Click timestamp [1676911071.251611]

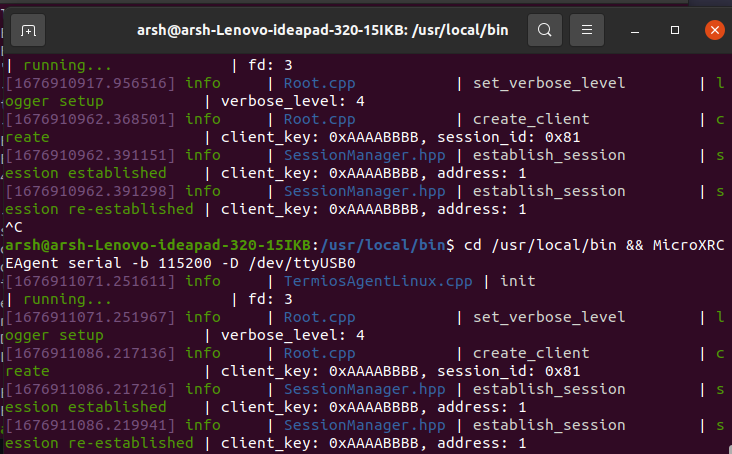tap(90, 281)
